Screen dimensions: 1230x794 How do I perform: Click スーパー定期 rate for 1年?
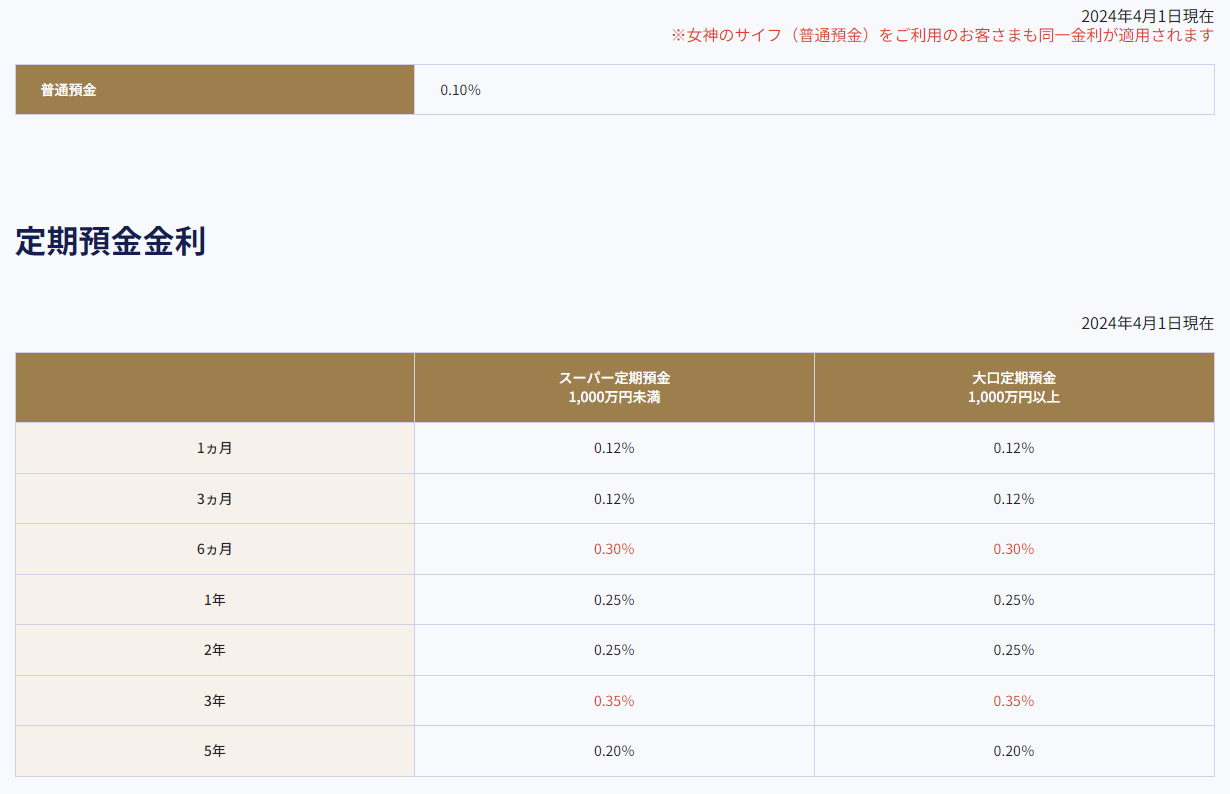pos(614,600)
